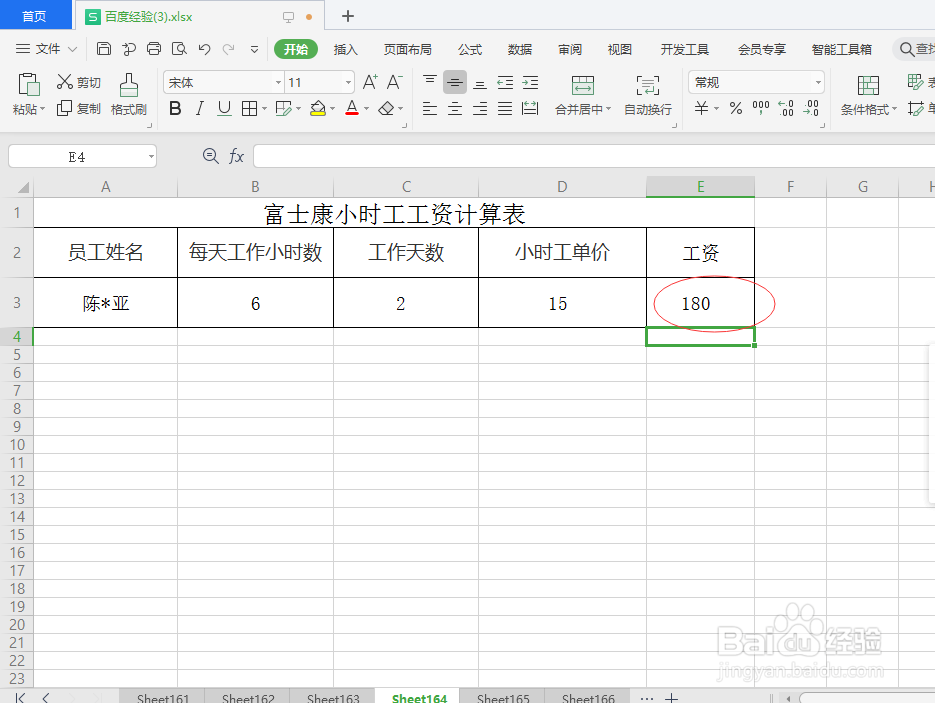
Task: Click inside the Name Box showing E4
Action: pyautogui.click(x=75, y=156)
